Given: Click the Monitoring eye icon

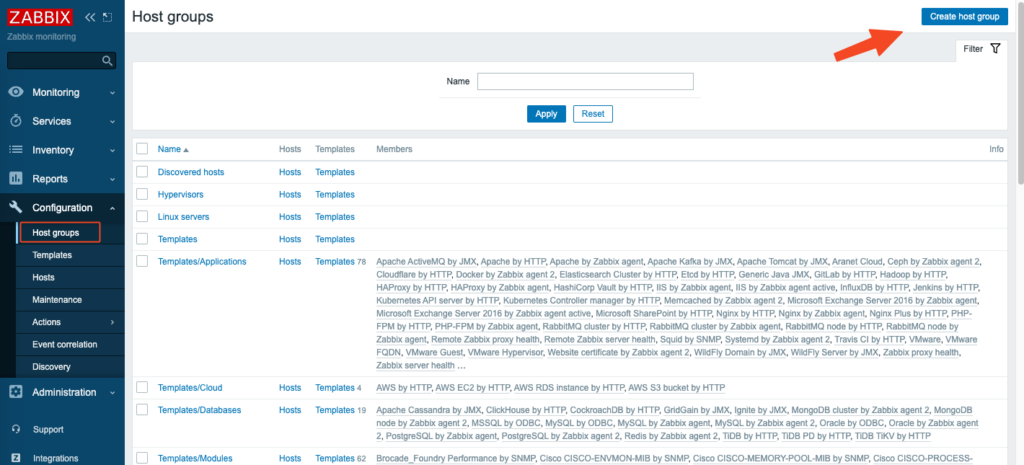Looking at the screenshot, I should pyautogui.click(x=16, y=92).
